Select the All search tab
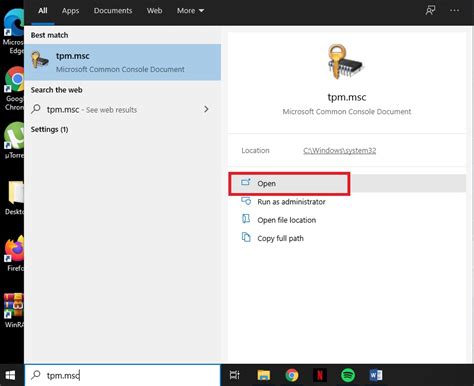Image resolution: width=474 pixels, height=386 pixels. pos(43,11)
